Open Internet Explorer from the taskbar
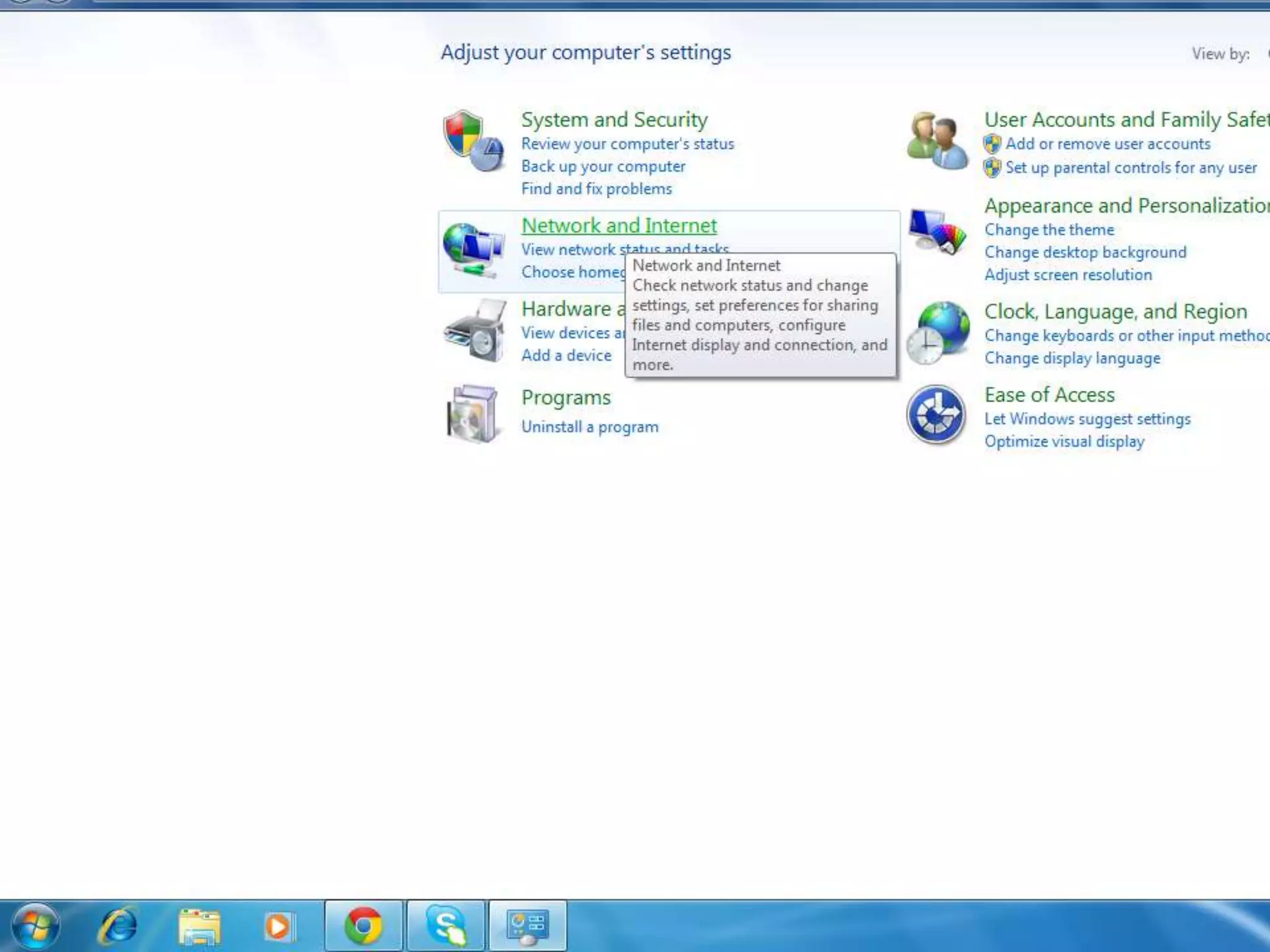Image resolution: width=1270 pixels, height=952 pixels. pos(118,926)
